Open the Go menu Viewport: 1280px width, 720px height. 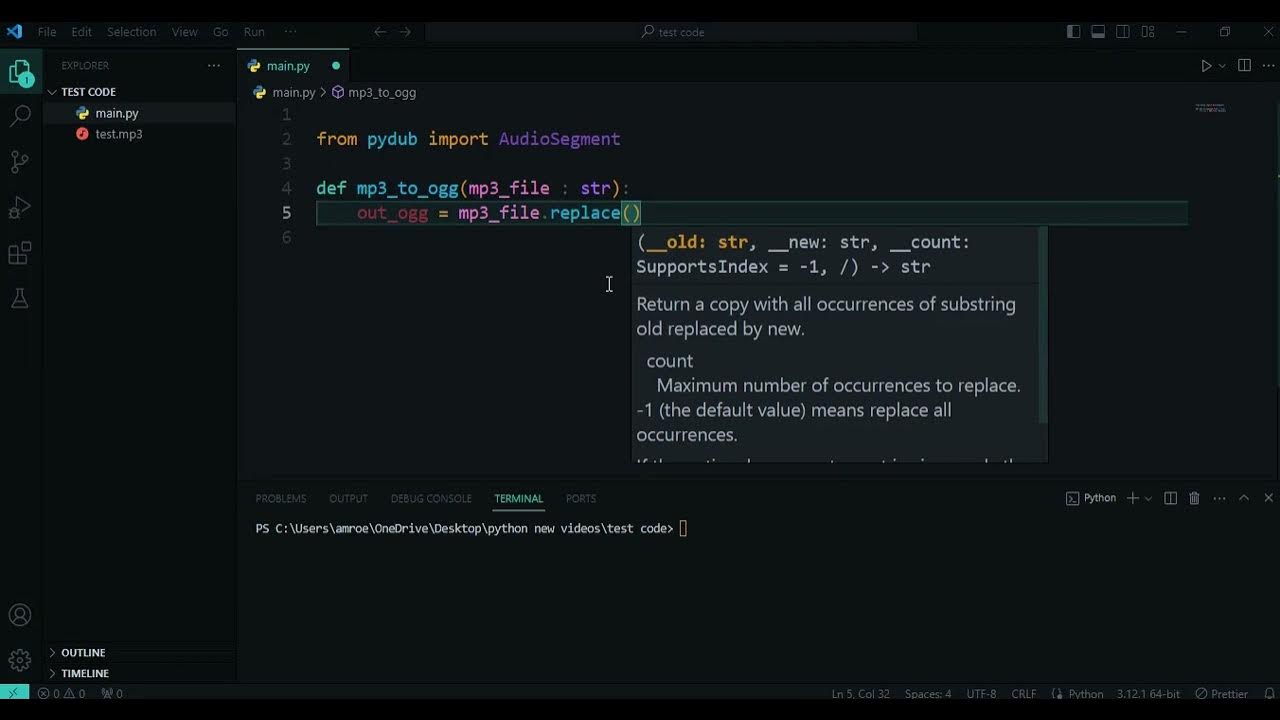220,32
